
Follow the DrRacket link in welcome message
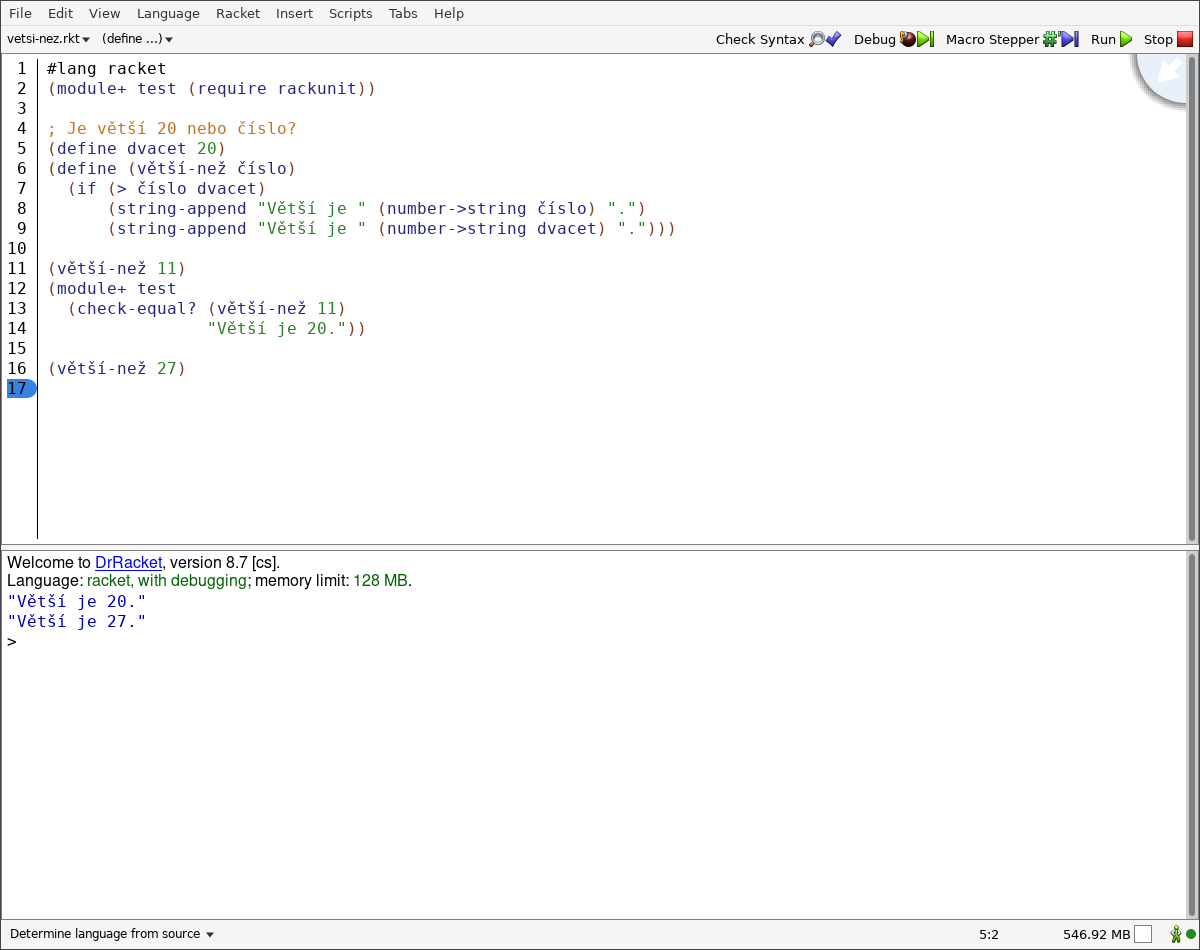point(128,562)
